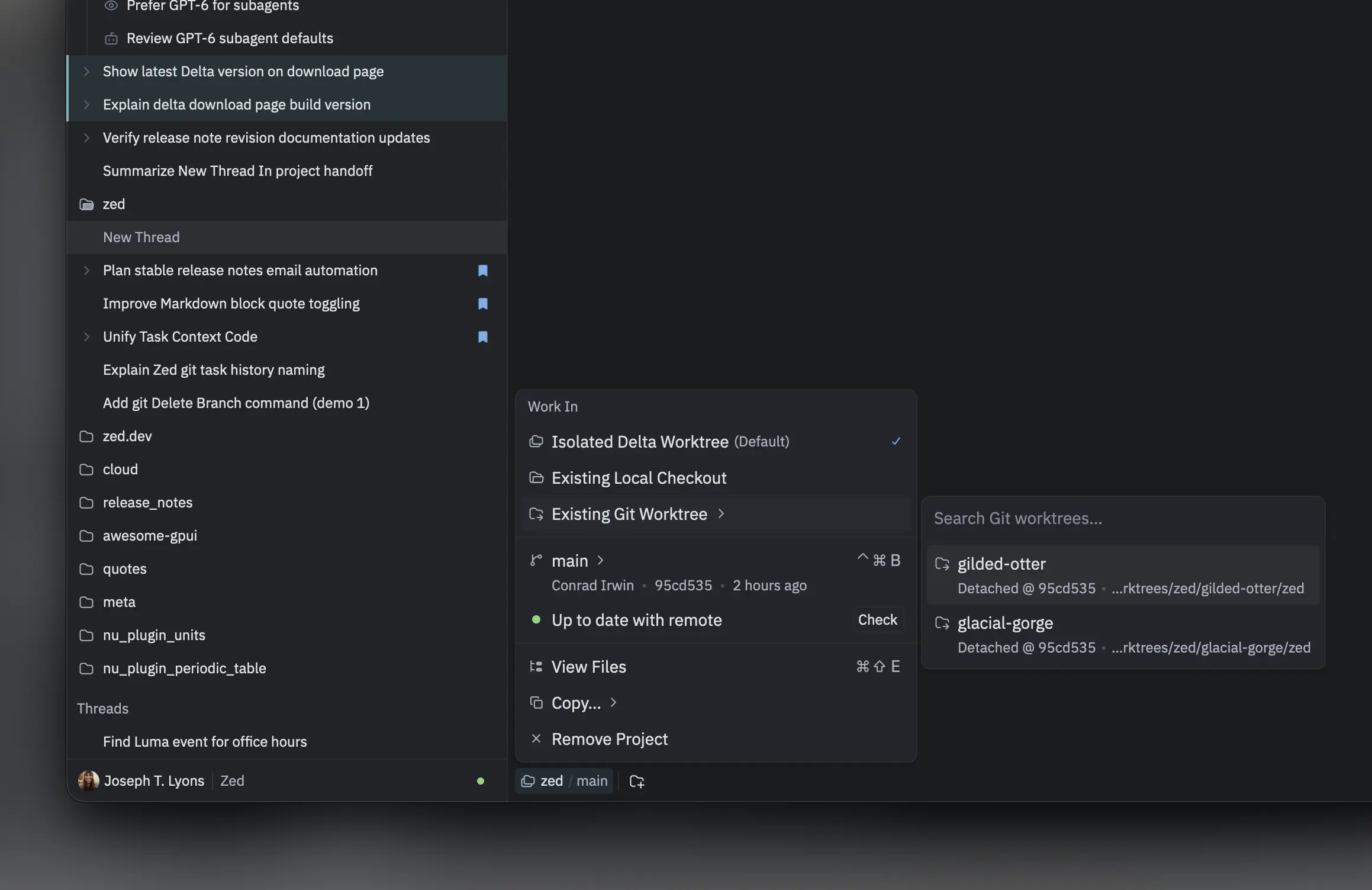Click the git branch icon next to main
The width and height of the screenshot is (1372, 890).
[x=536, y=560]
